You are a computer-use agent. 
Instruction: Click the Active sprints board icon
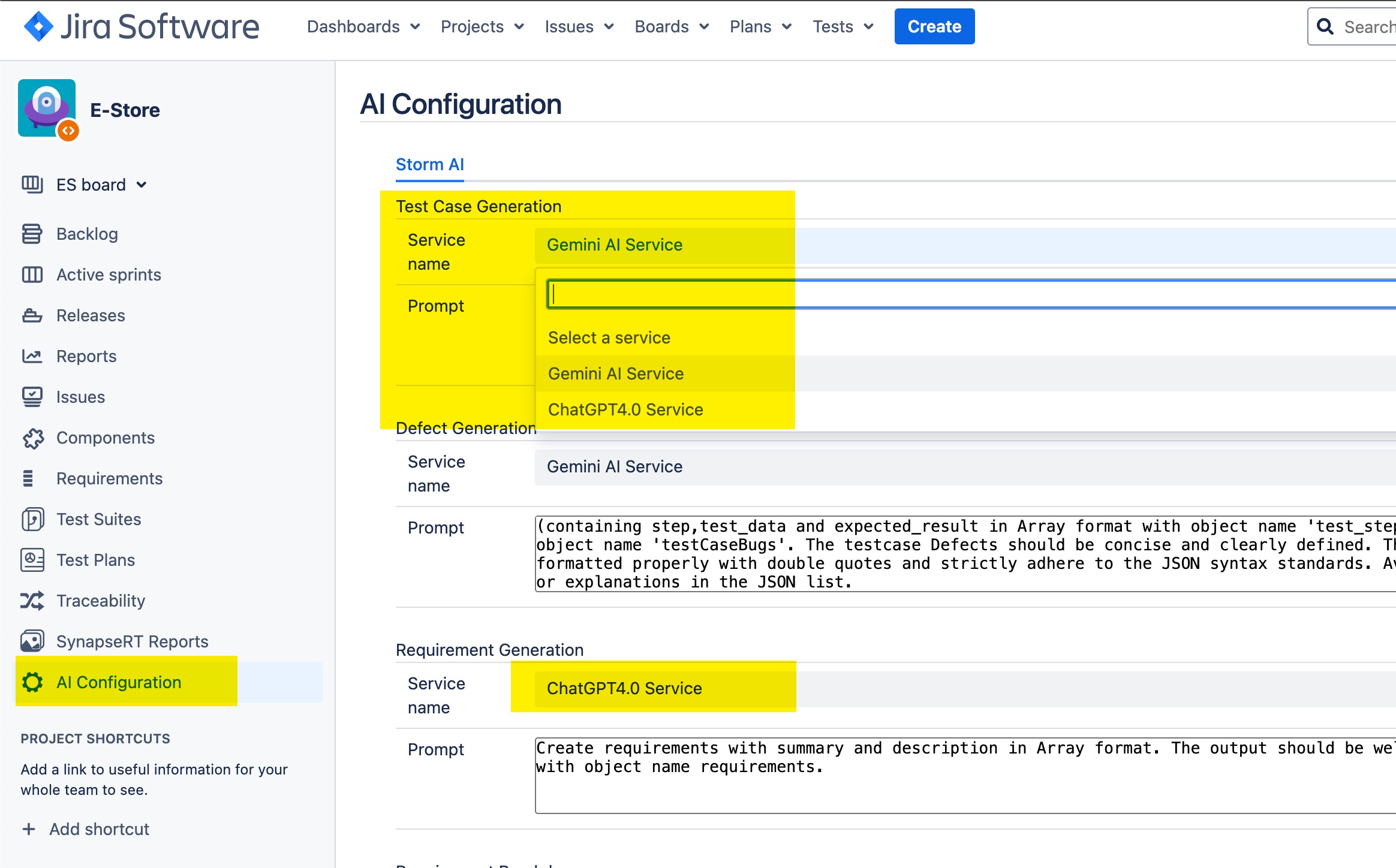point(32,275)
